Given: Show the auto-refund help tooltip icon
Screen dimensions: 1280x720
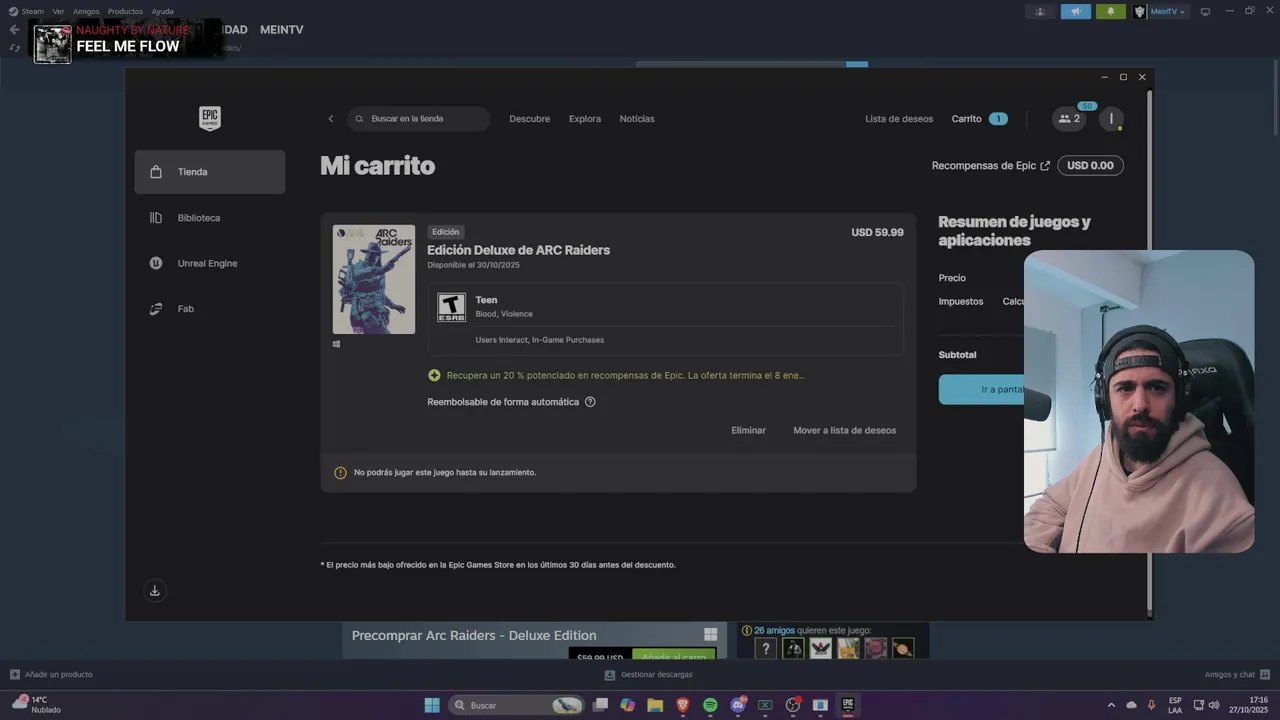Looking at the screenshot, I should [590, 402].
